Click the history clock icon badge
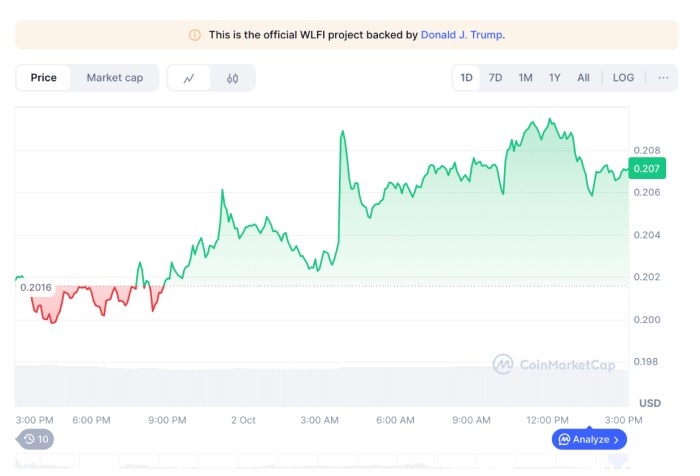 pos(36,439)
